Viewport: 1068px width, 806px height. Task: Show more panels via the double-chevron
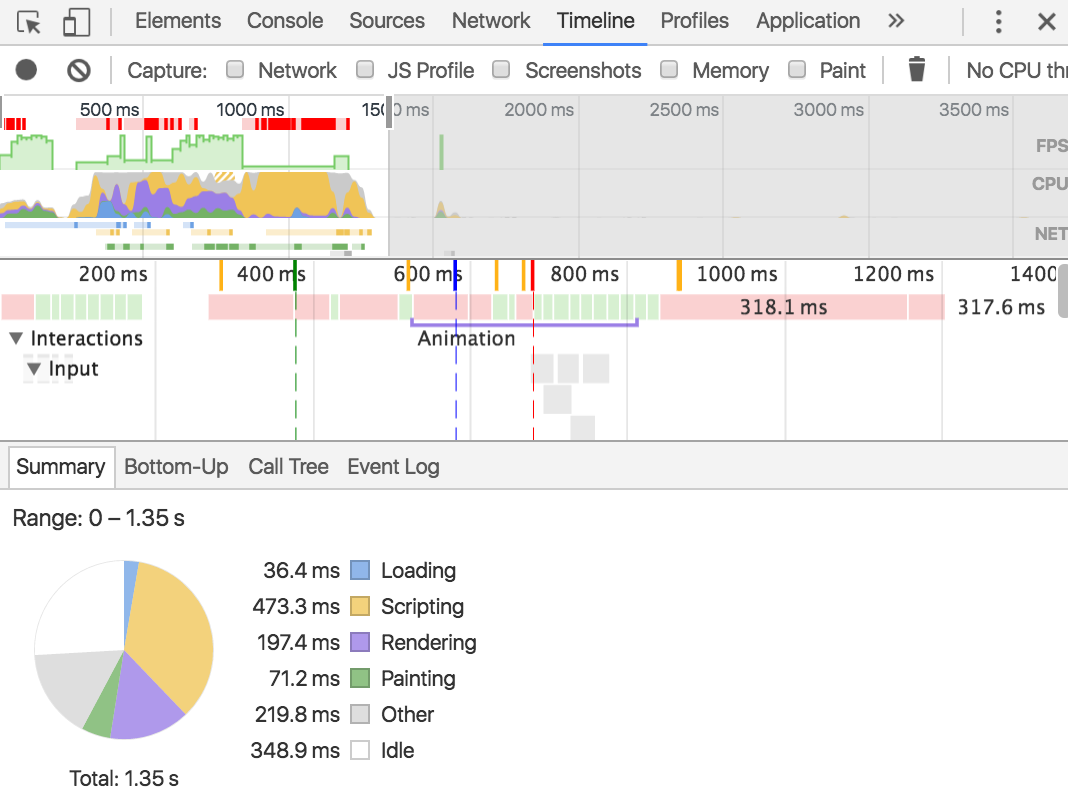[896, 21]
